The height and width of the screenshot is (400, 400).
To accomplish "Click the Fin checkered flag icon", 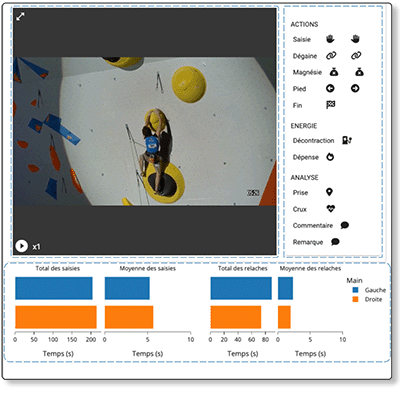I will click(330, 105).
